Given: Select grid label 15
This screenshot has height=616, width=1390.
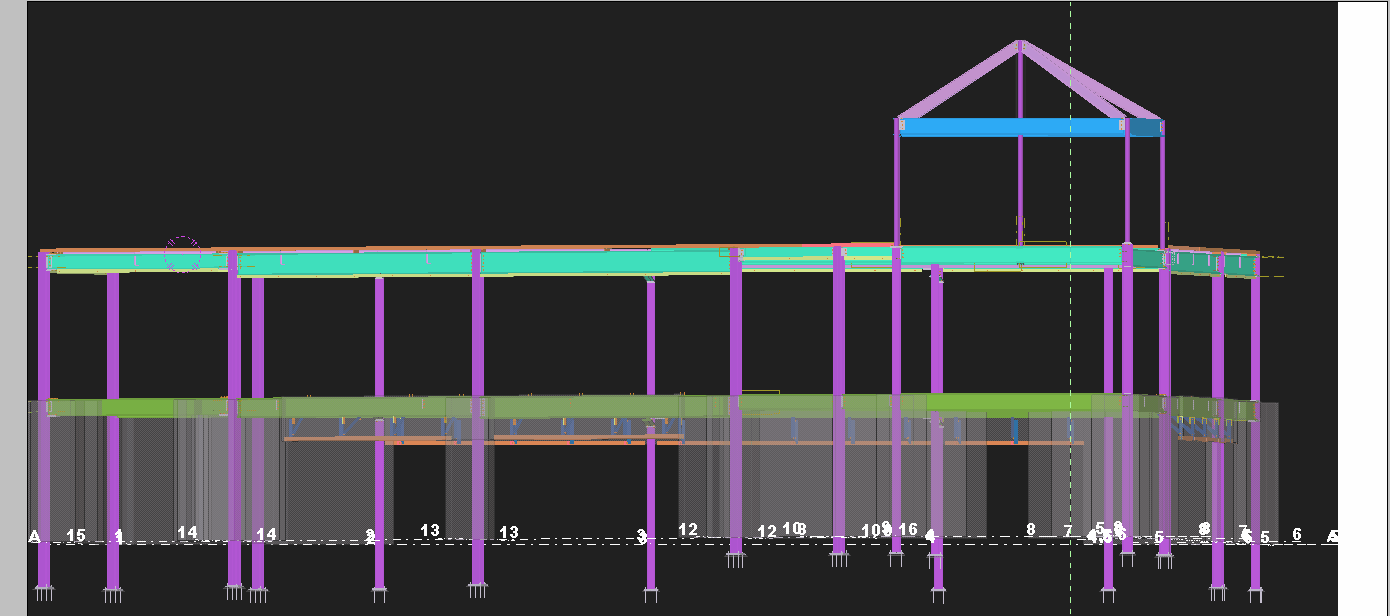Looking at the screenshot, I should click(75, 535).
